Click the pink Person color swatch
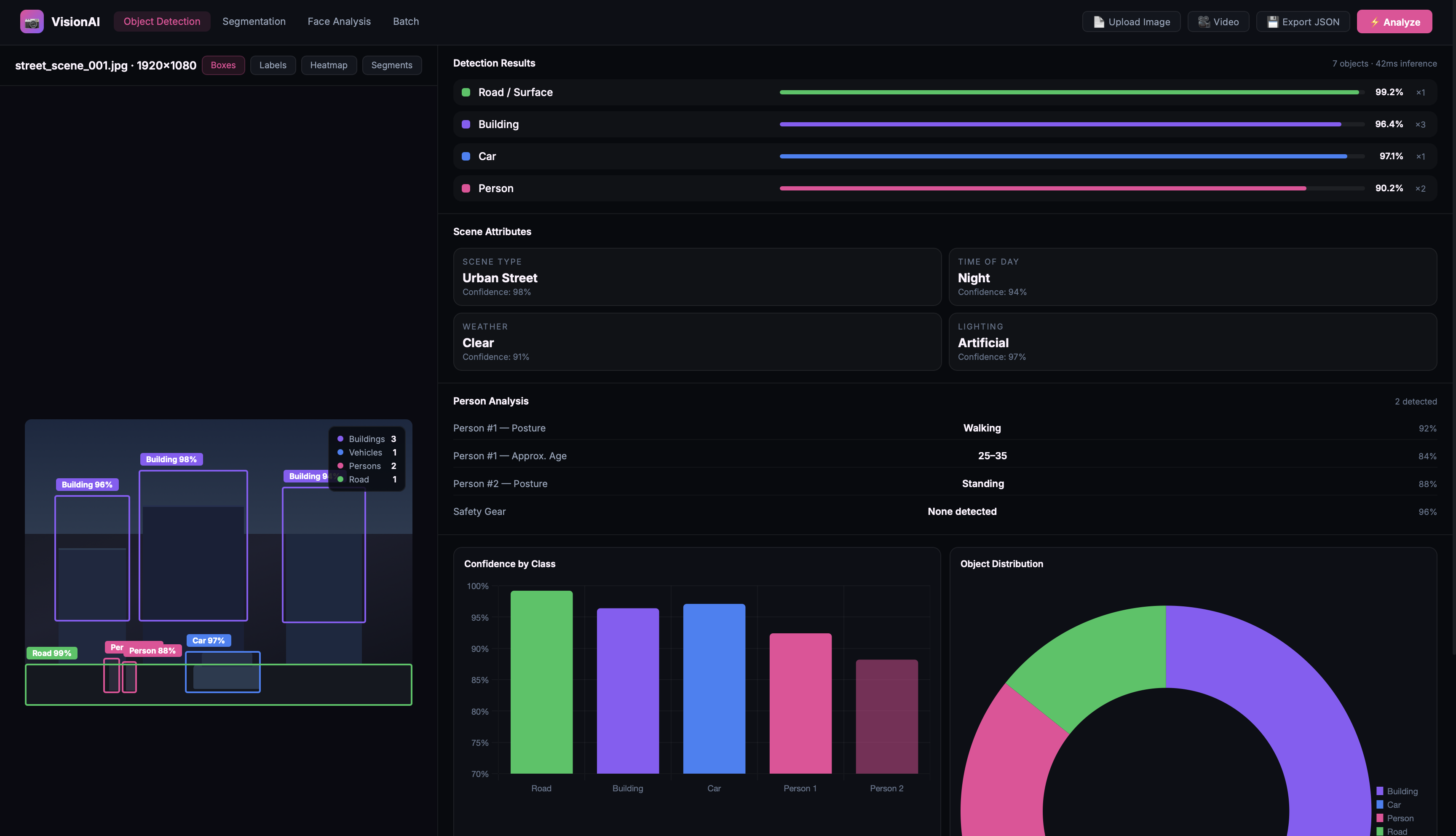Image resolution: width=1456 pixels, height=836 pixels. pos(466,188)
